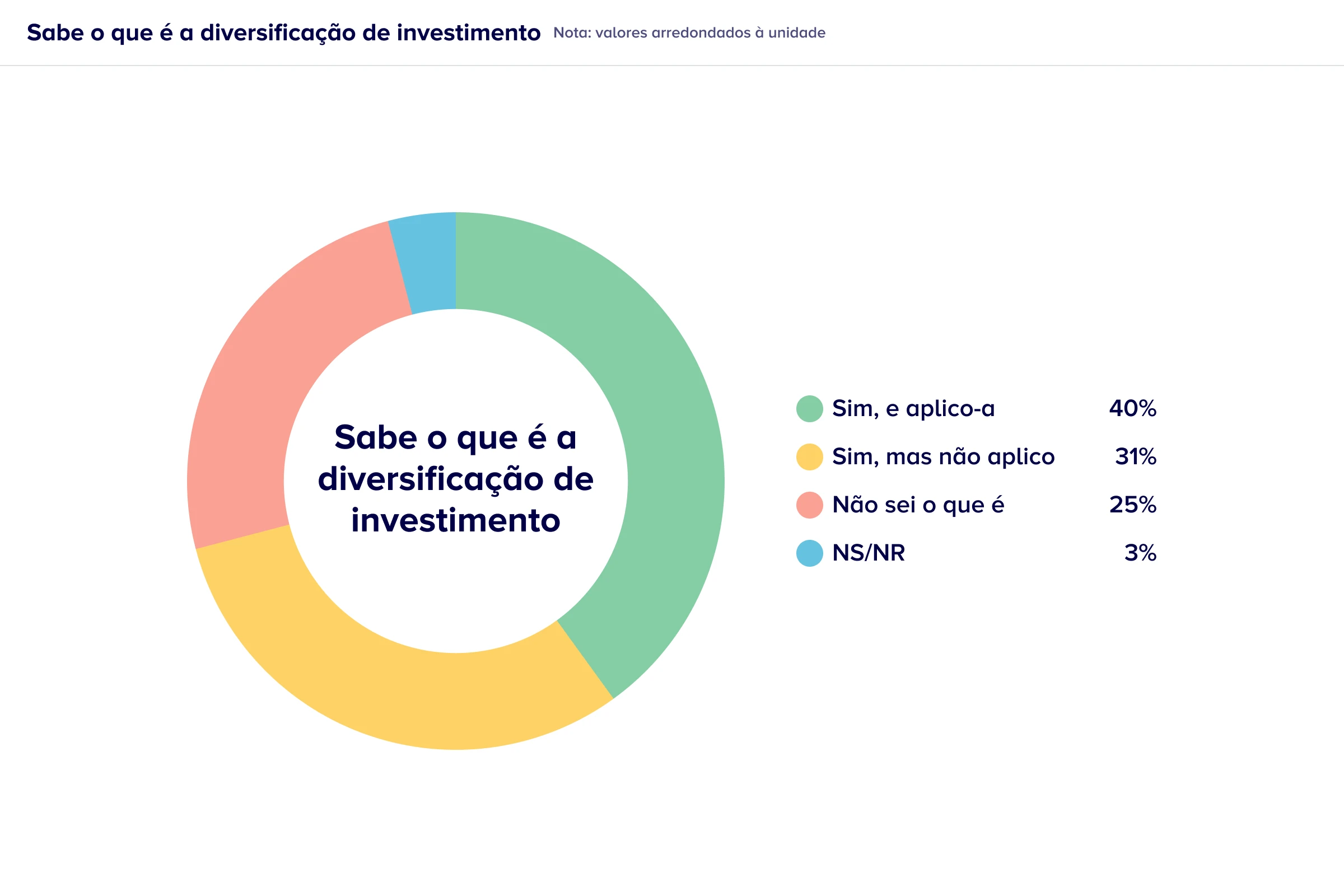Click the 'Não sei o que é' legend label
Image resolution: width=1344 pixels, height=896 pixels.
point(918,505)
